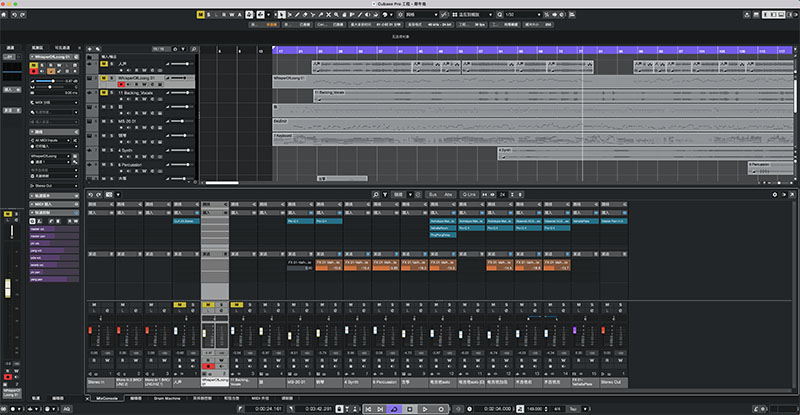Image resolution: width=800 pixels, height=415 pixels.
Task: Switch to MIDI 外控 tab
Action: click(x=260, y=398)
